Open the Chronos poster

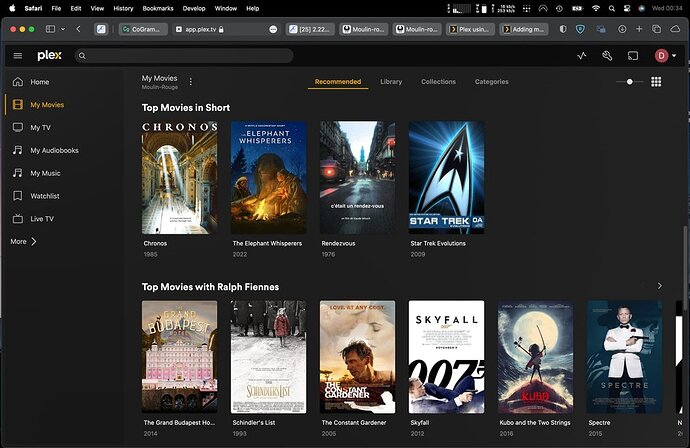[180, 178]
